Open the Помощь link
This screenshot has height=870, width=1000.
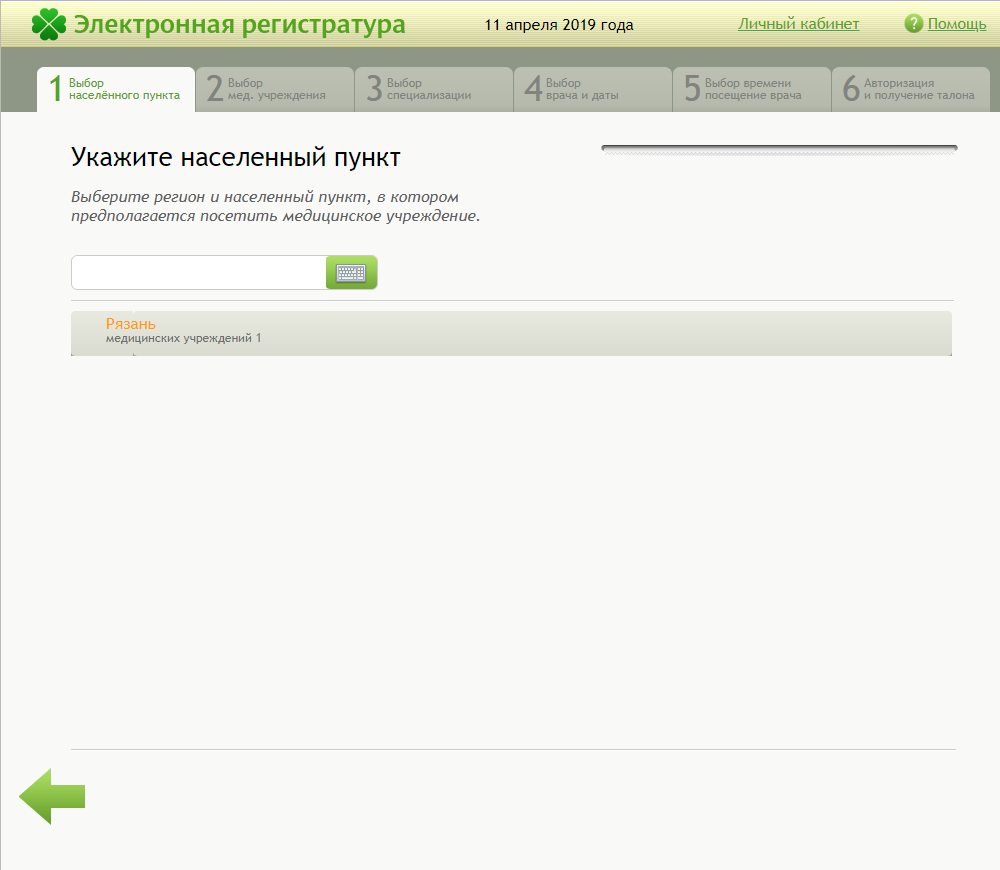(x=957, y=24)
